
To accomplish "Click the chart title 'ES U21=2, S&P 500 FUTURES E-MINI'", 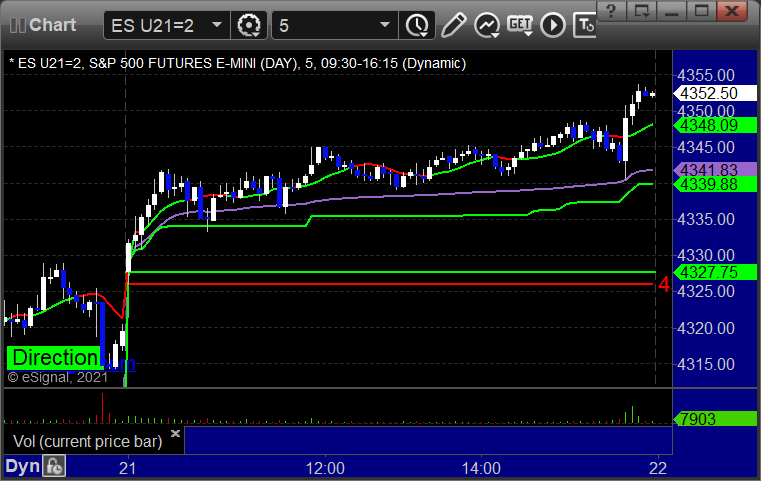I will (137, 63).
